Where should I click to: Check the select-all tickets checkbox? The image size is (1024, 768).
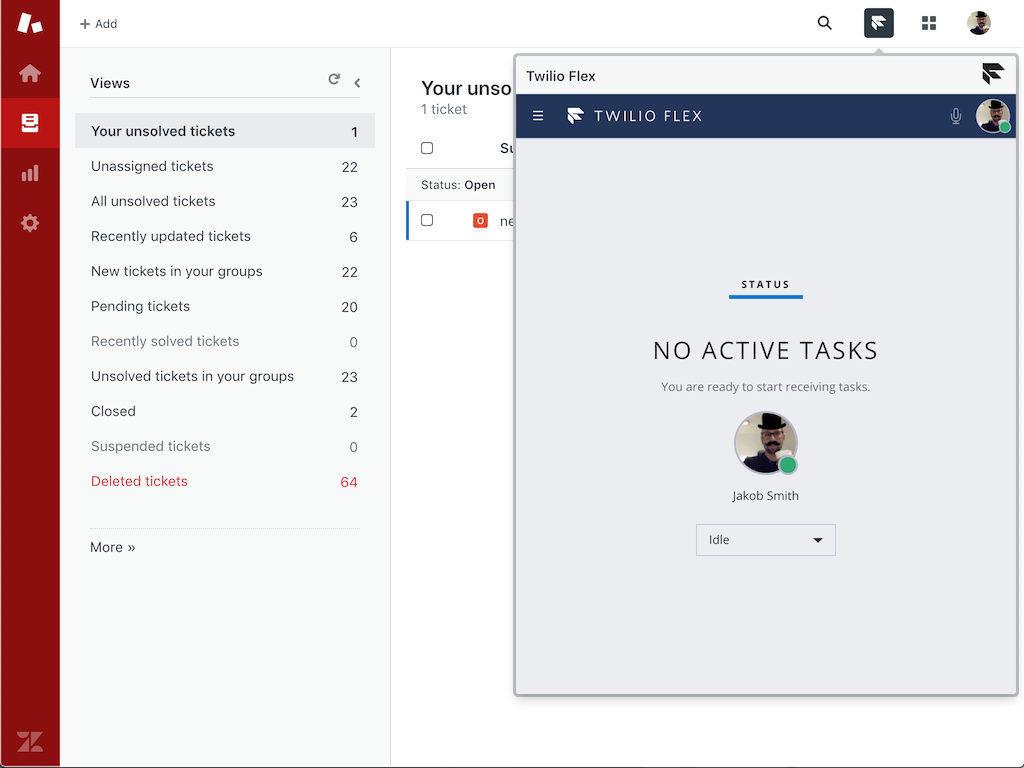[x=427, y=147]
